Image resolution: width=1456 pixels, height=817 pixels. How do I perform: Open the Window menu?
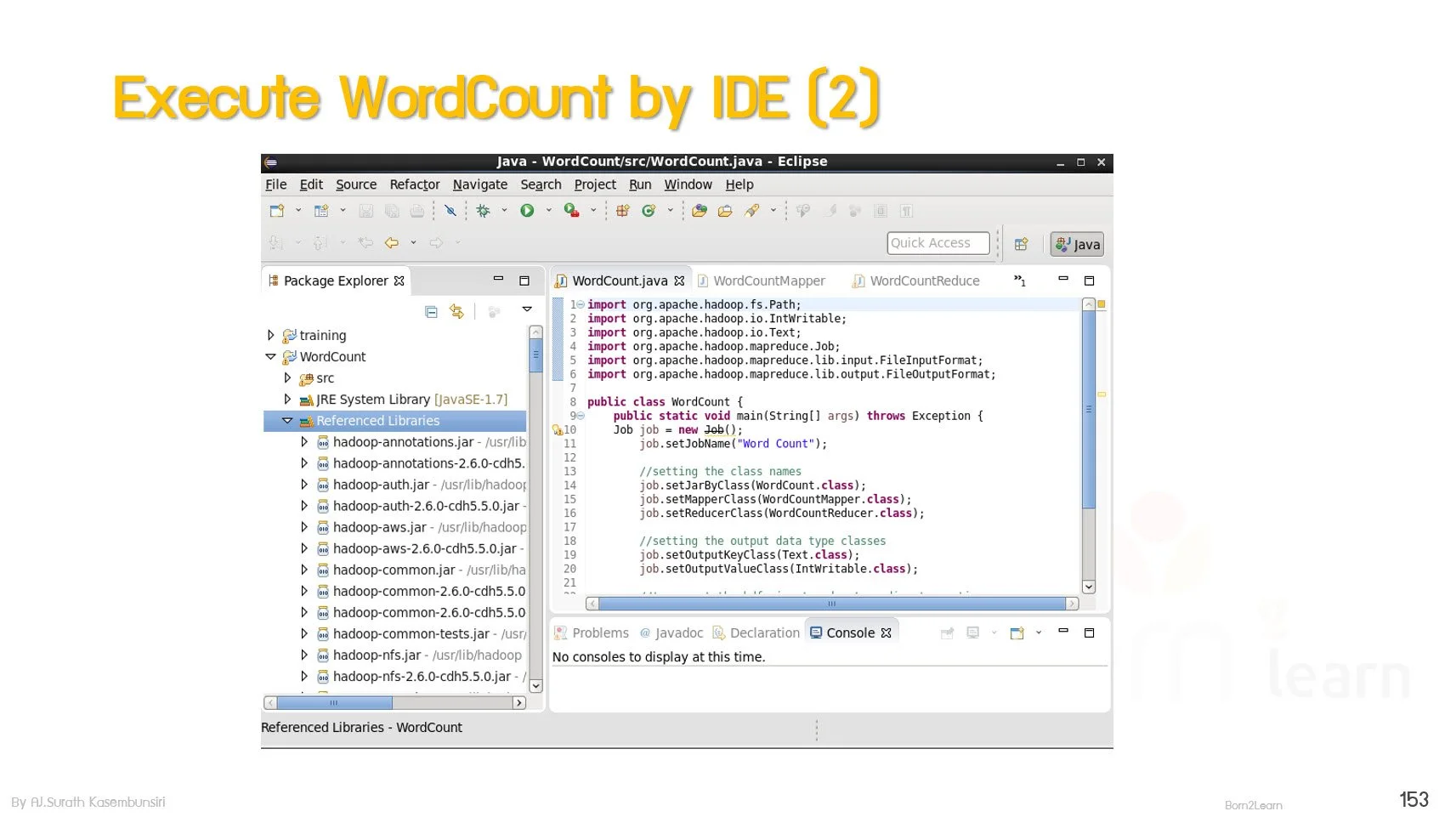(688, 184)
